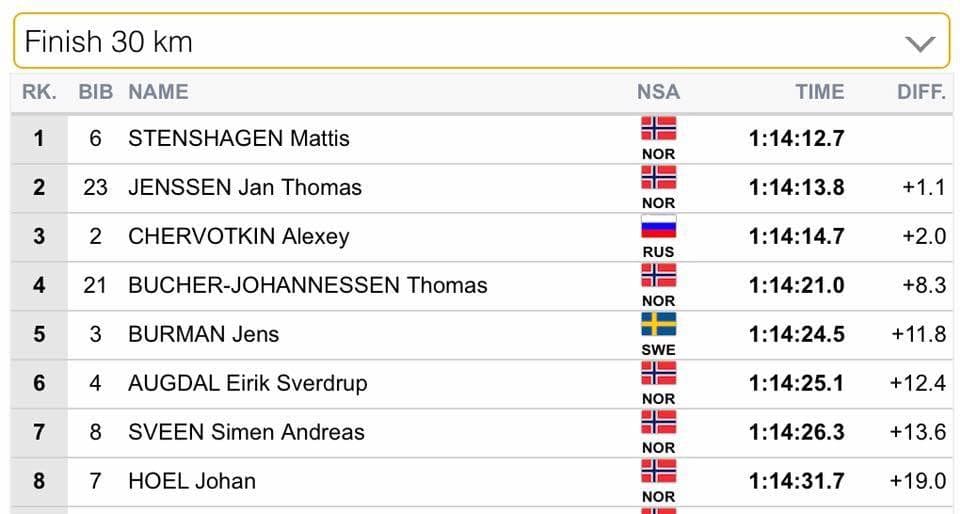Sort by the NAME column header

[x=158, y=92]
